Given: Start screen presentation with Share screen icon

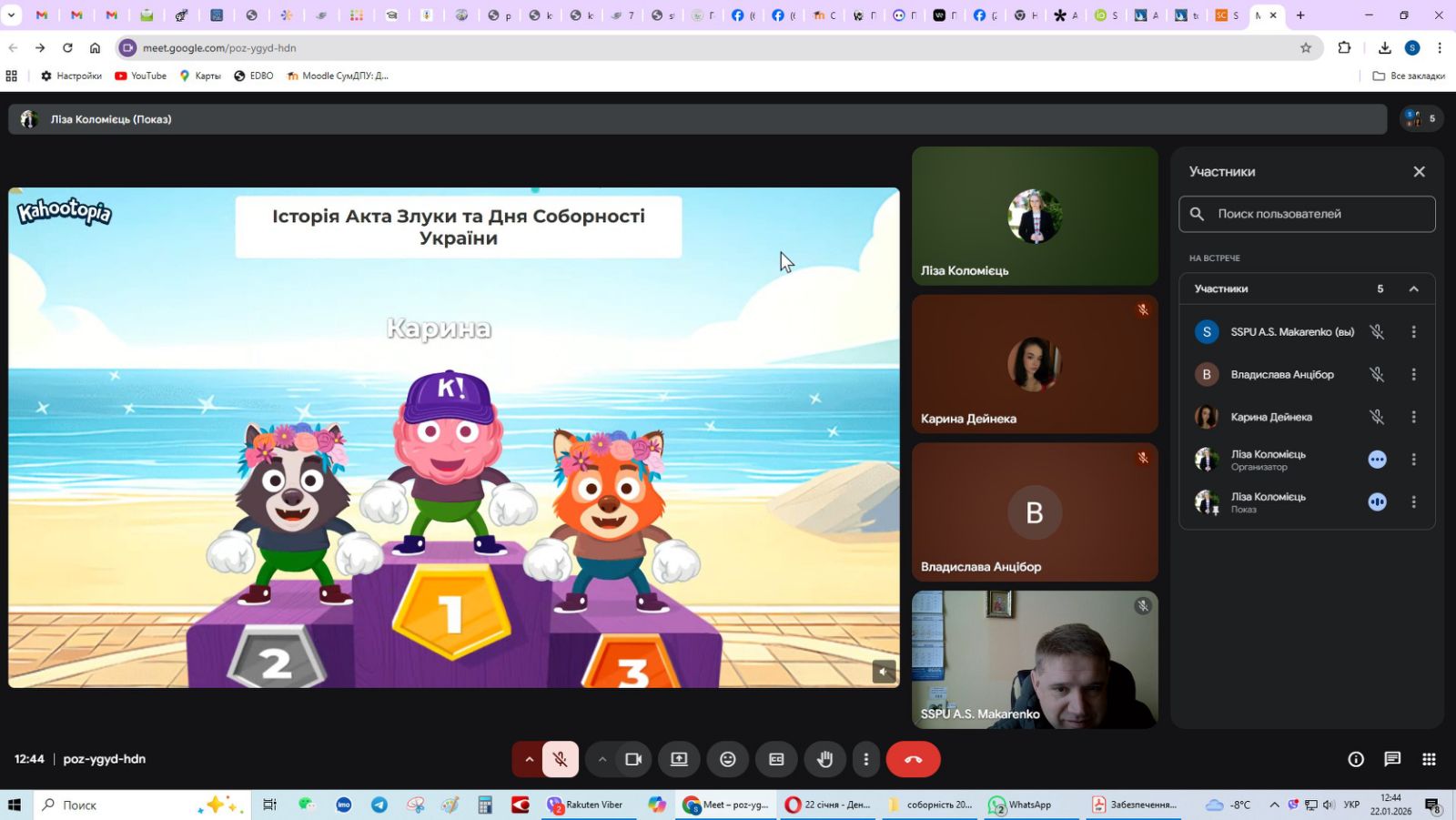Looking at the screenshot, I should pos(679,759).
